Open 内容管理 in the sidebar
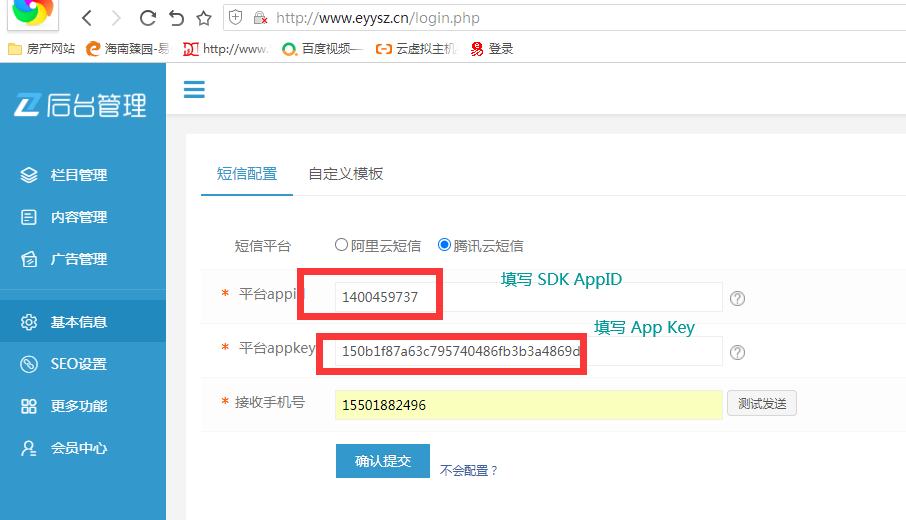 [x=83, y=217]
